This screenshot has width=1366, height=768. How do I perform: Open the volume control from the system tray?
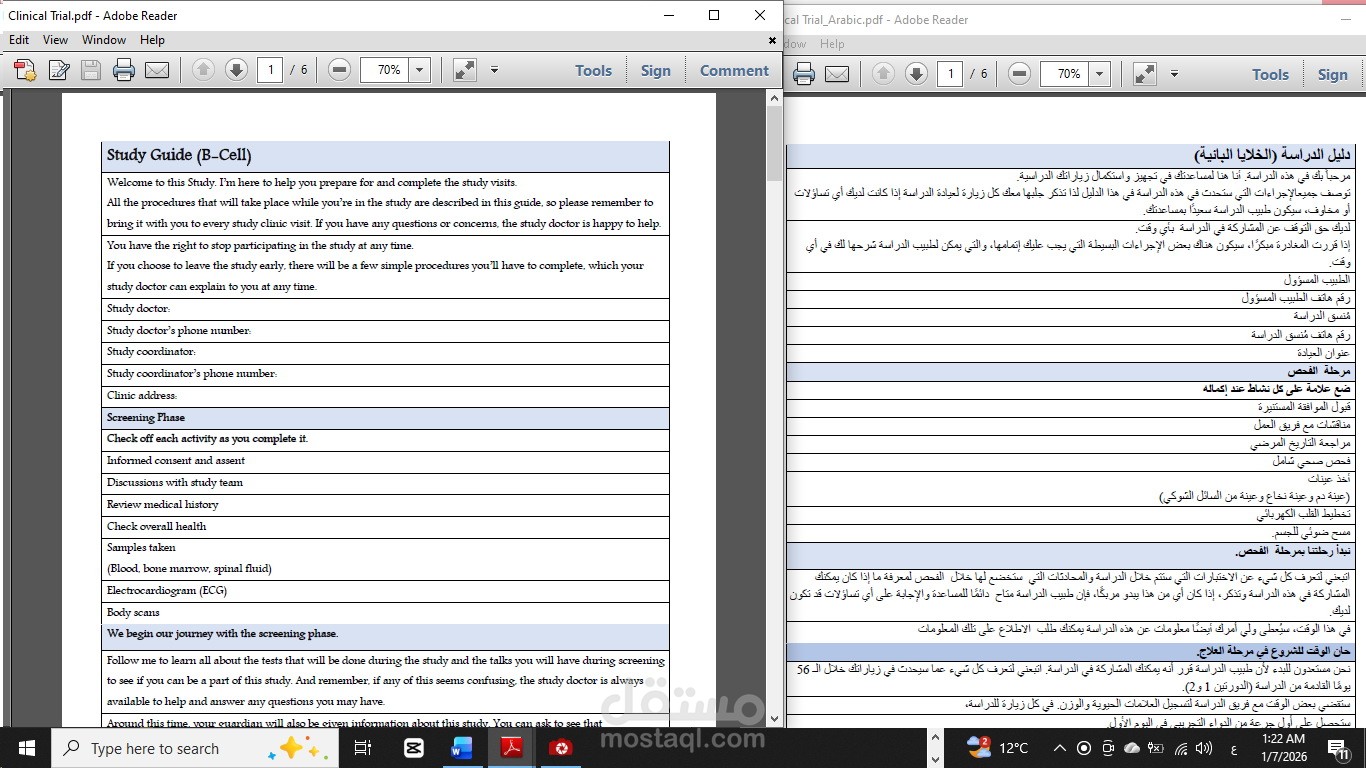pos(1203,748)
